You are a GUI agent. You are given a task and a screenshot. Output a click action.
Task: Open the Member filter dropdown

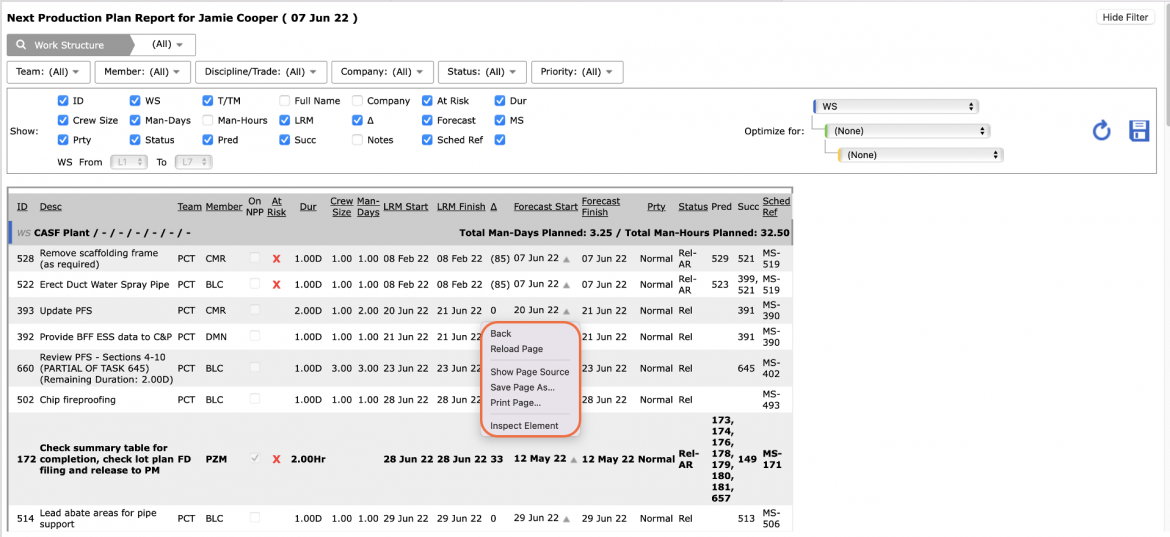click(x=142, y=72)
